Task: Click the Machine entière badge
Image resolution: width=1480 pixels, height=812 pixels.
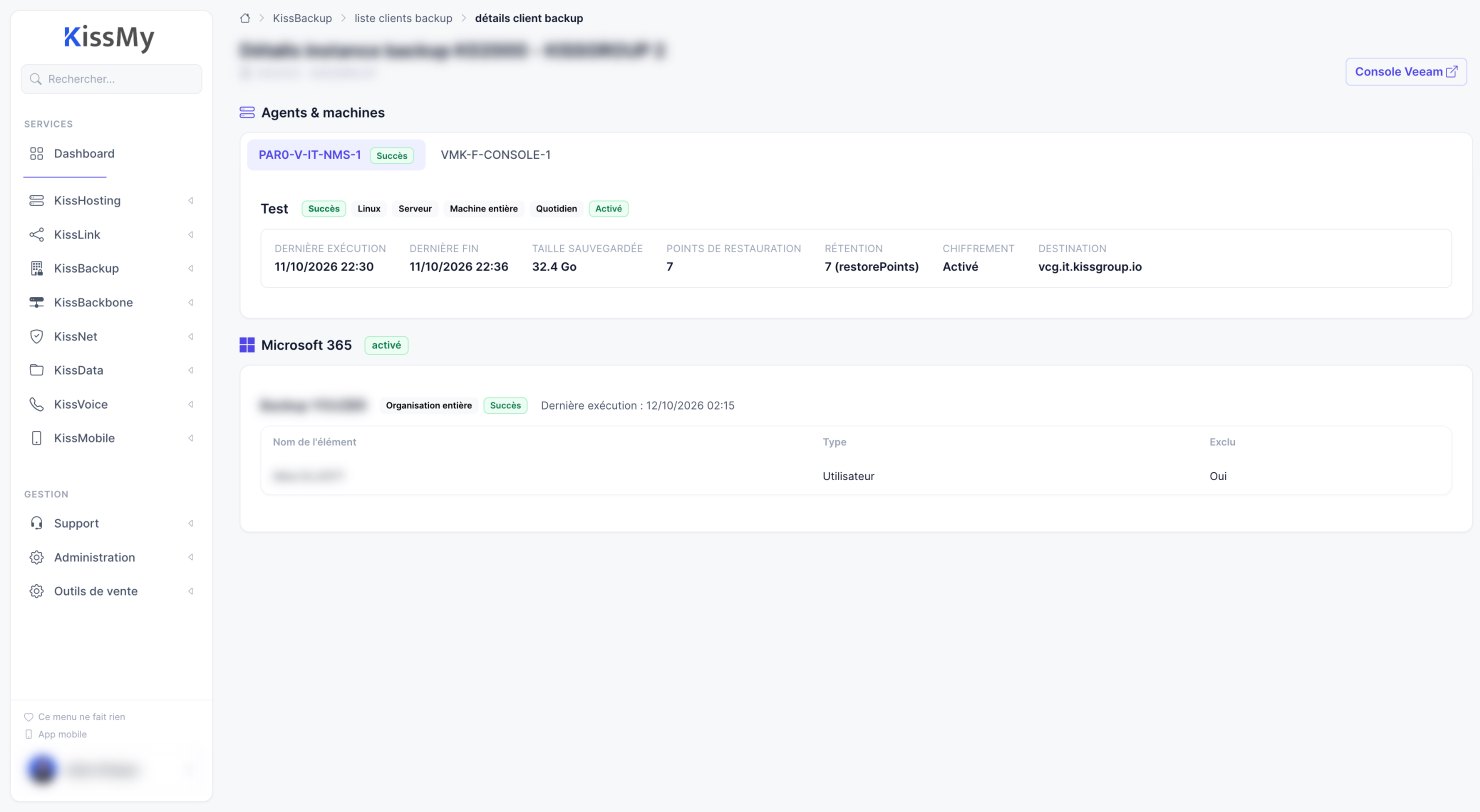Action: (x=484, y=209)
